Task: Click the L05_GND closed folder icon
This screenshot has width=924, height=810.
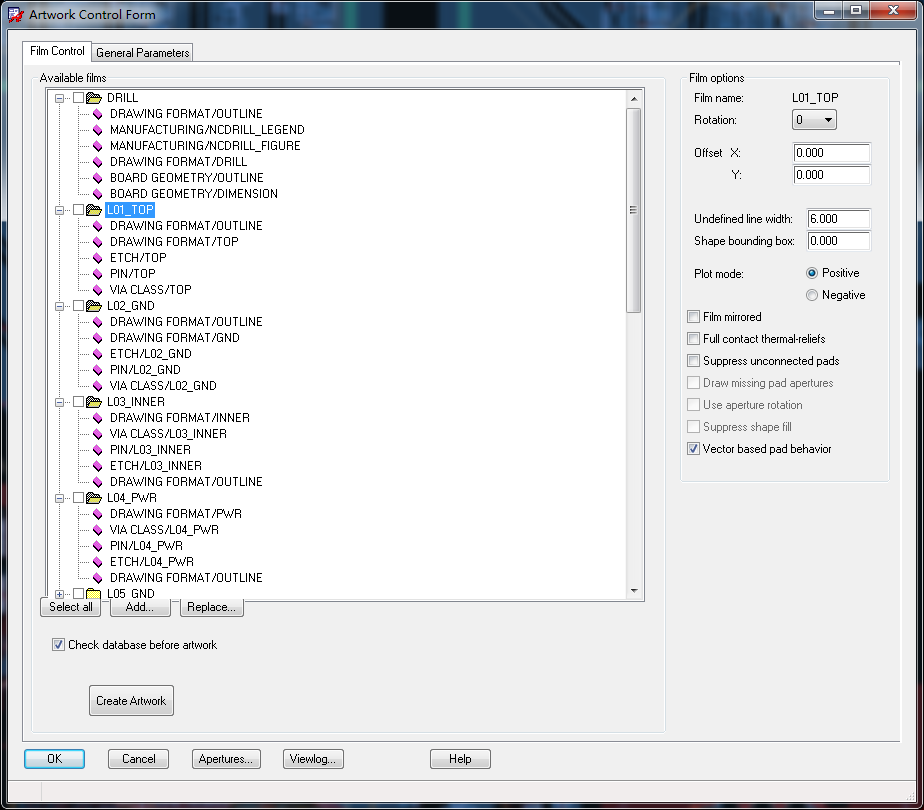Action: point(94,593)
